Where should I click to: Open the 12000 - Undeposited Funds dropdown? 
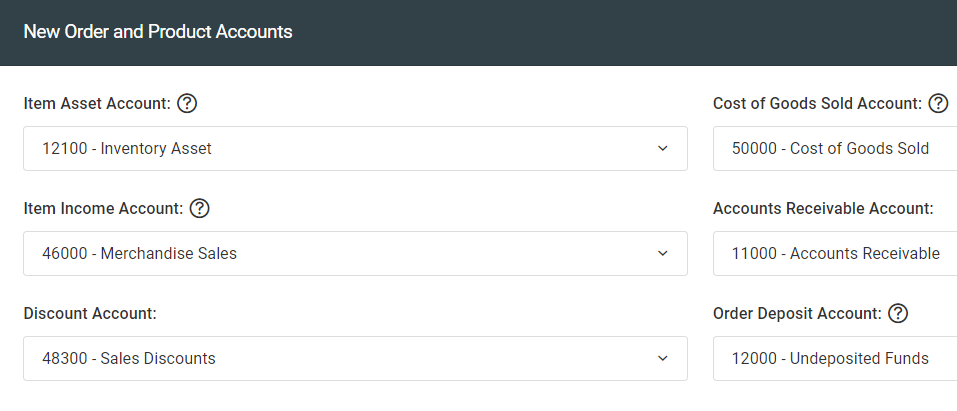[835, 358]
